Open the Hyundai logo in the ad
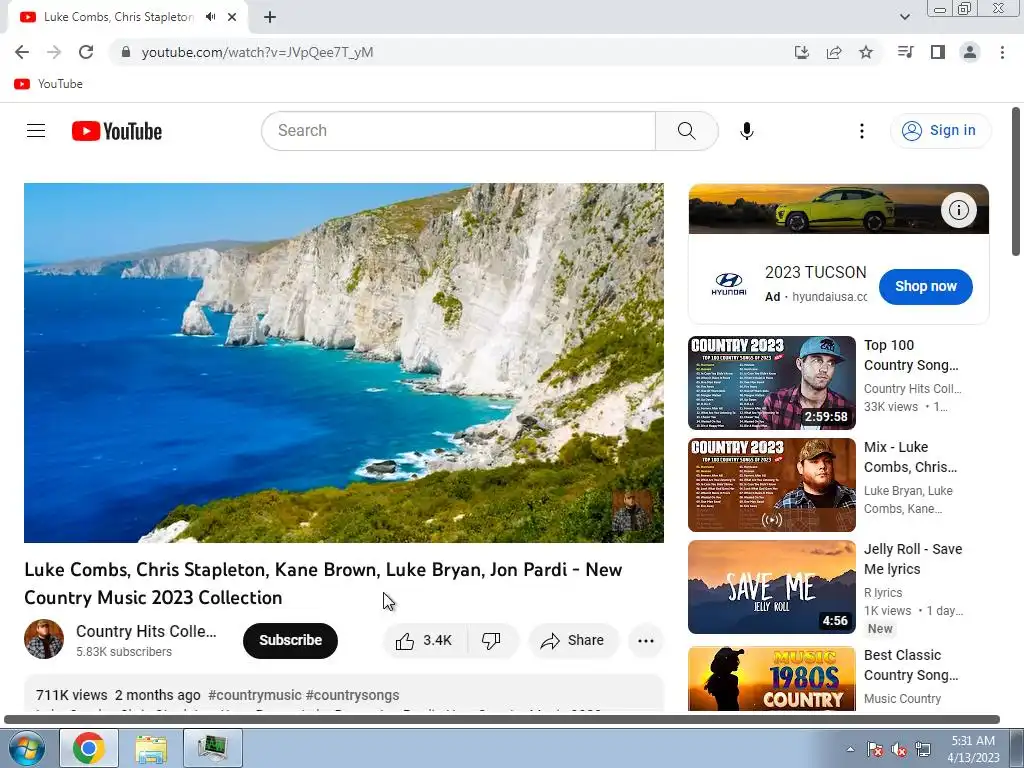 pyautogui.click(x=728, y=285)
